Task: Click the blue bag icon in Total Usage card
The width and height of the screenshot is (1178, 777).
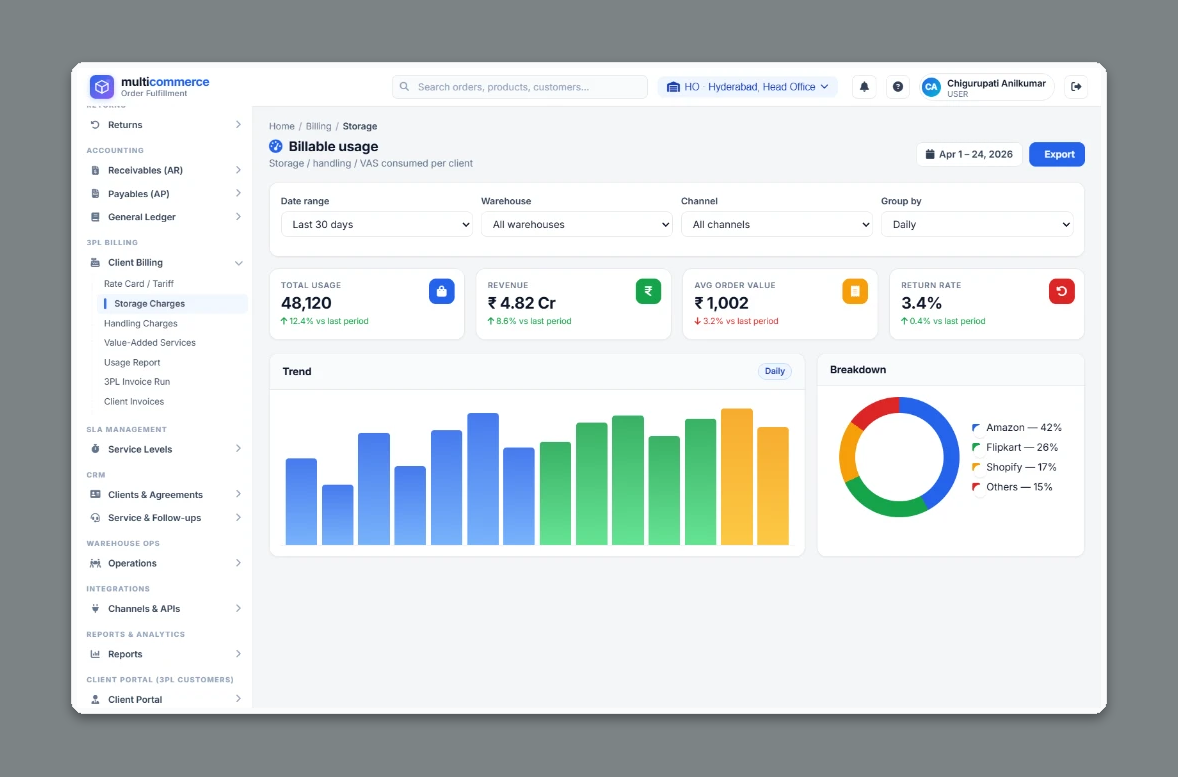Action: point(442,291)
